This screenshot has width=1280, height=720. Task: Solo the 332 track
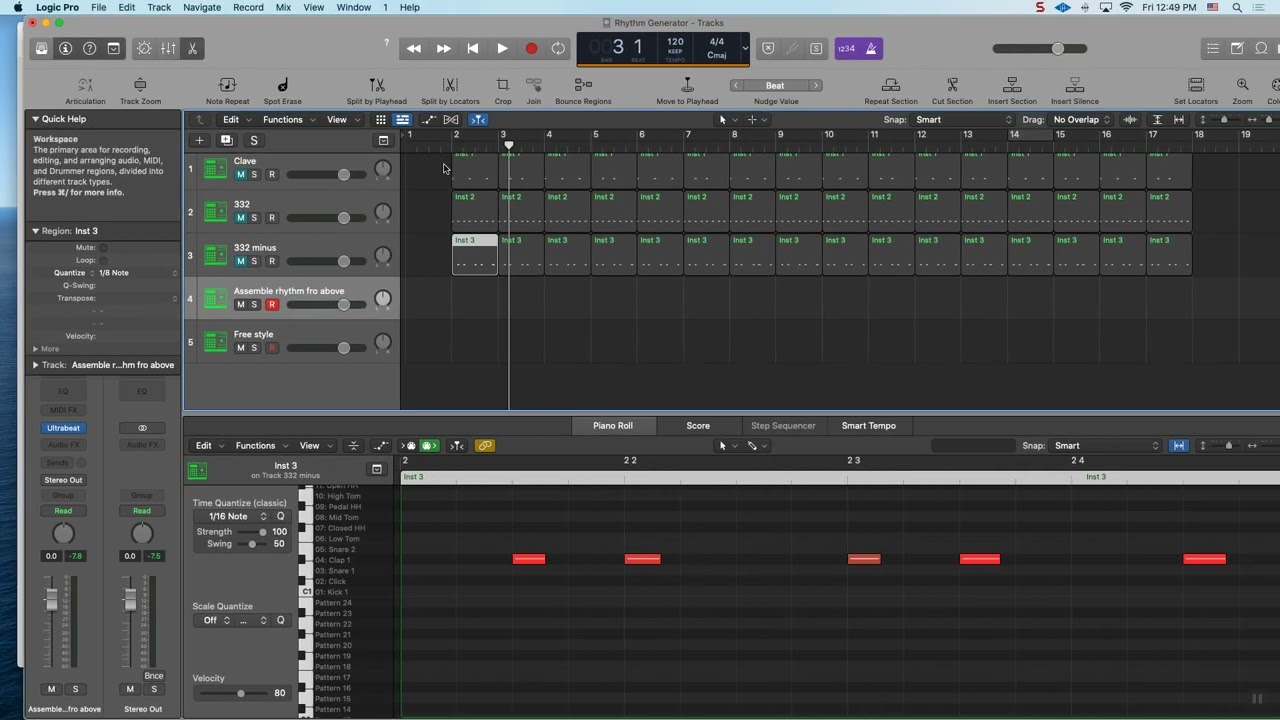point(254,218)
